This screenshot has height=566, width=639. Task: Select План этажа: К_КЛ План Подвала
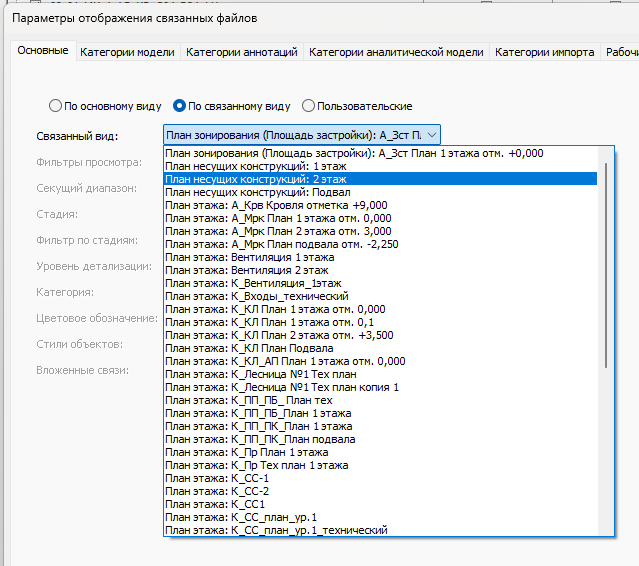pyautogui.click(x=380, y=348)
